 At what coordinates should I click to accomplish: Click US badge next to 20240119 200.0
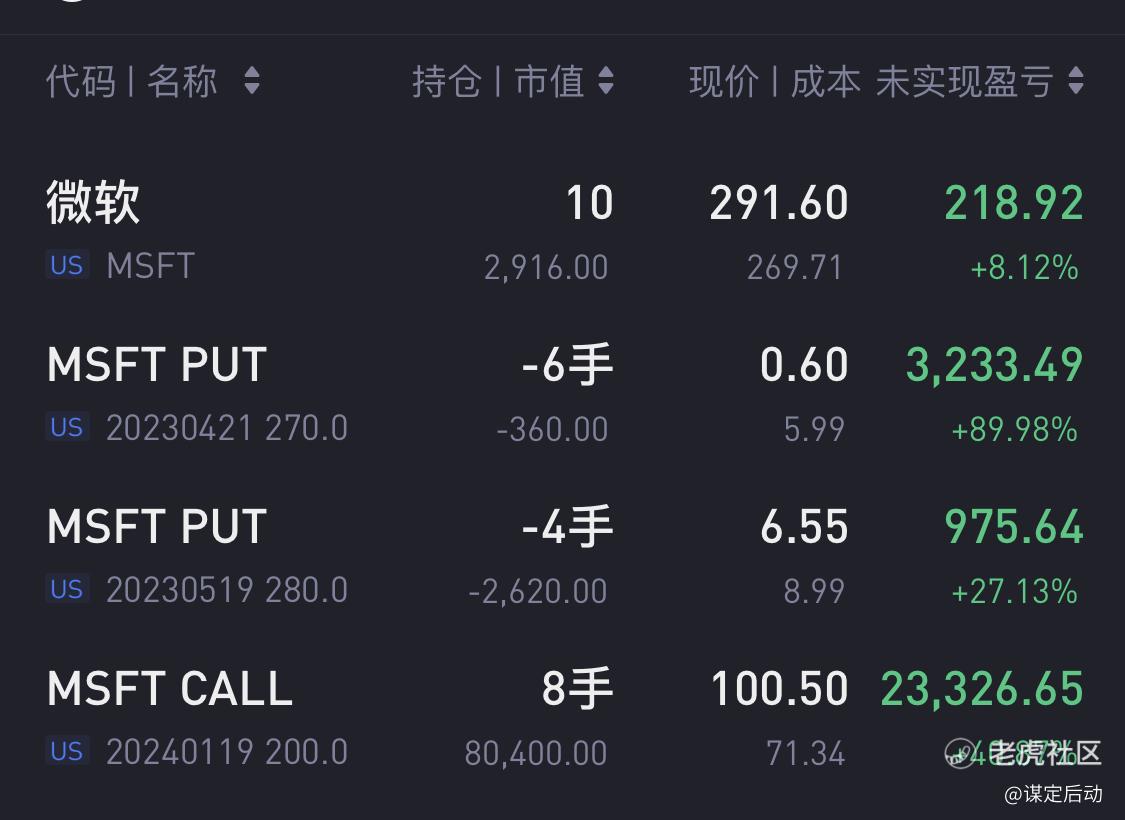(x=67, y=751)
